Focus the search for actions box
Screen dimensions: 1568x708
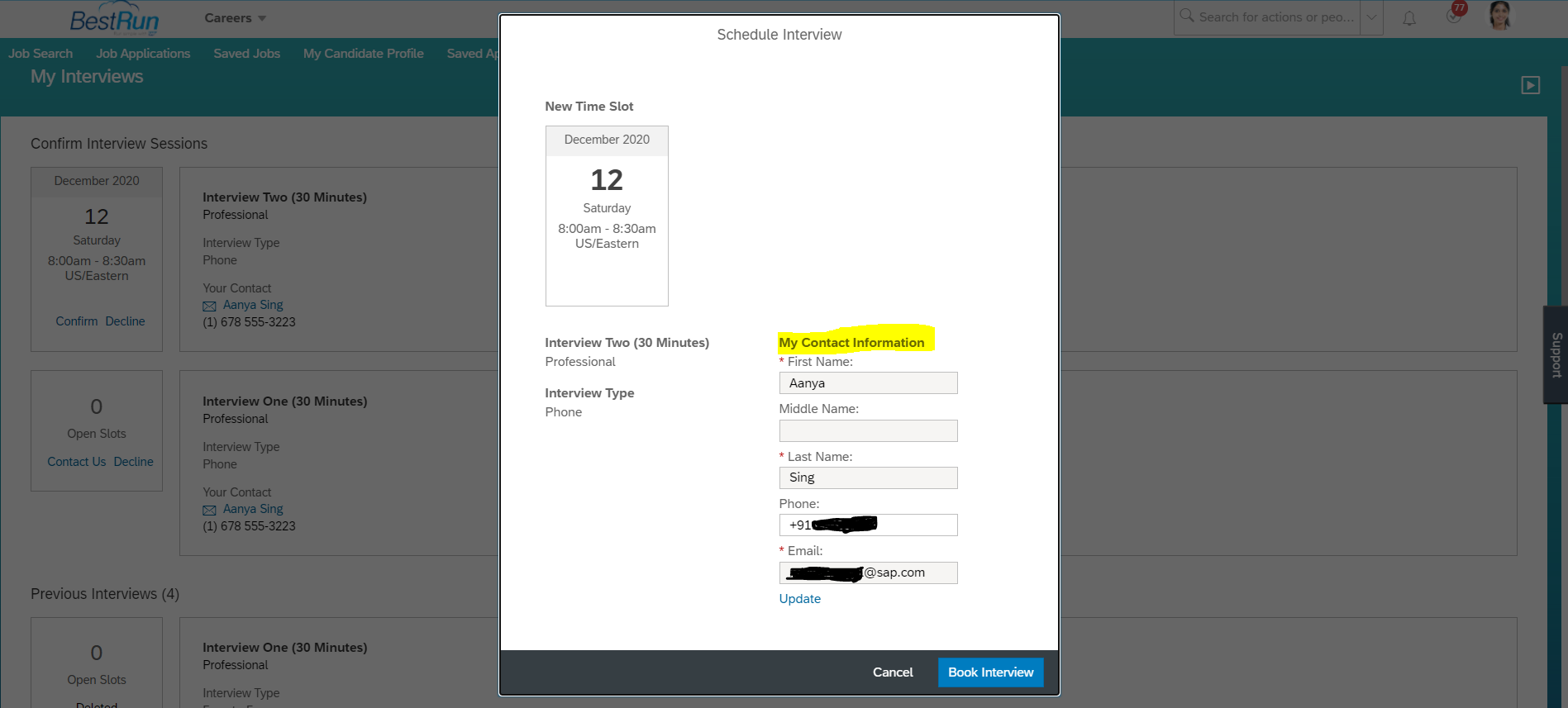point(1275,17)
